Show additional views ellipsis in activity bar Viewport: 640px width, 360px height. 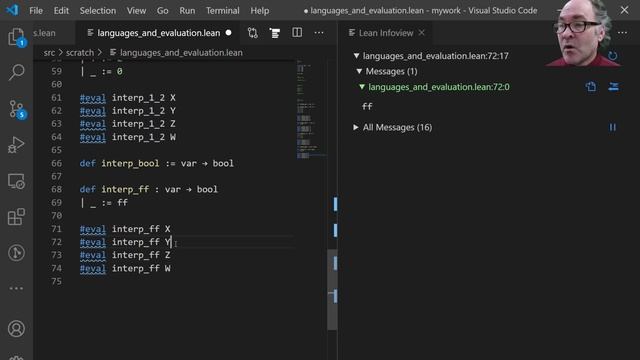16,288
